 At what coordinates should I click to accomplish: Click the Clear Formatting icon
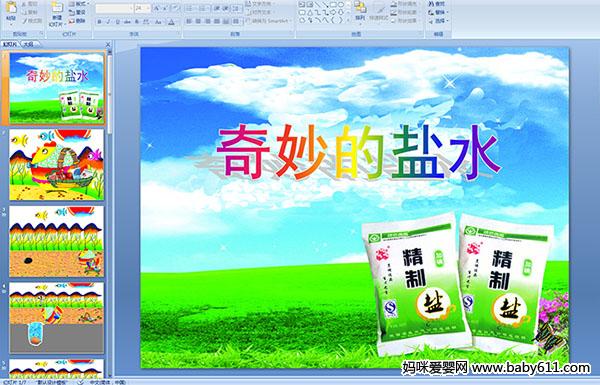tap(176, 8)
